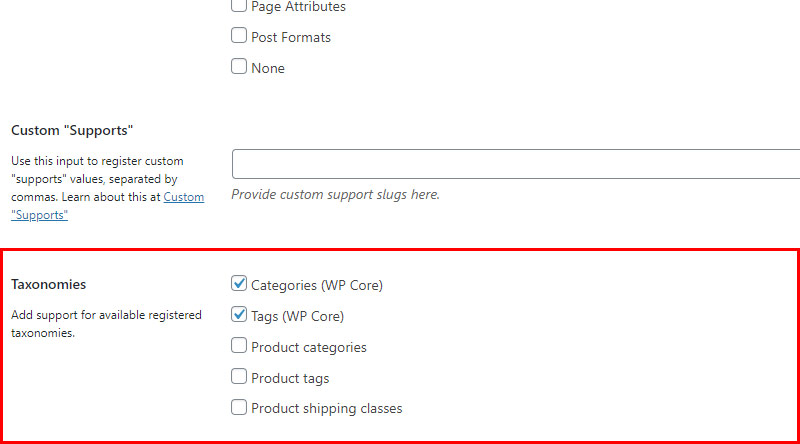Uncheck the Categories (WP Core) checkbox

tap(239, 283)
